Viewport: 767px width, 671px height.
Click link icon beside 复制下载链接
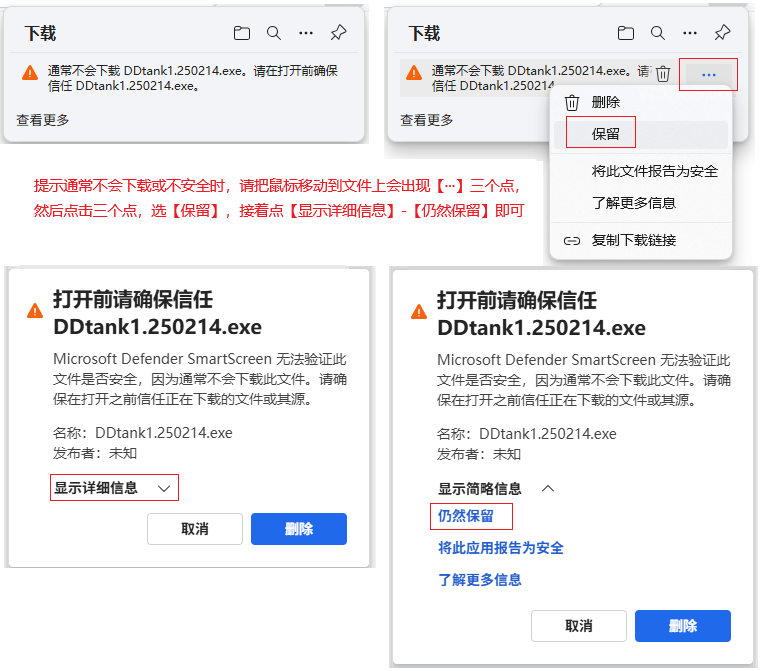(x=571, y=241)
